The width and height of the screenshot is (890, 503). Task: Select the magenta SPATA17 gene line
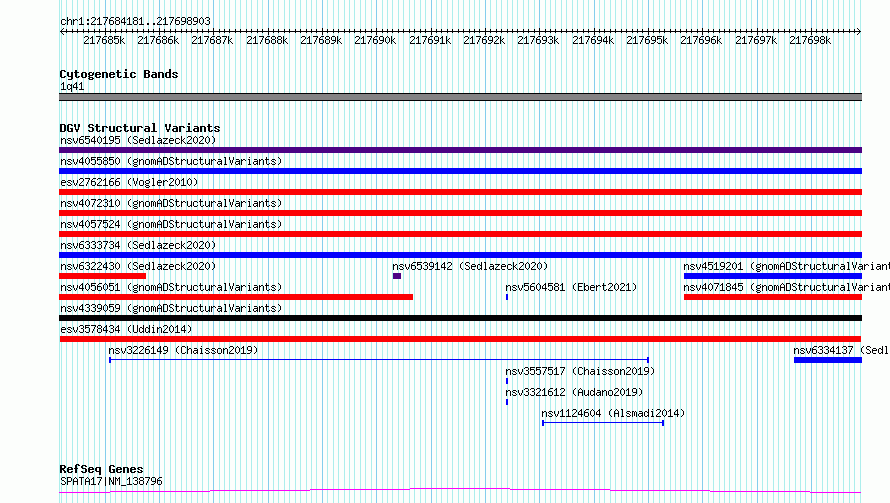click(460, 491)
